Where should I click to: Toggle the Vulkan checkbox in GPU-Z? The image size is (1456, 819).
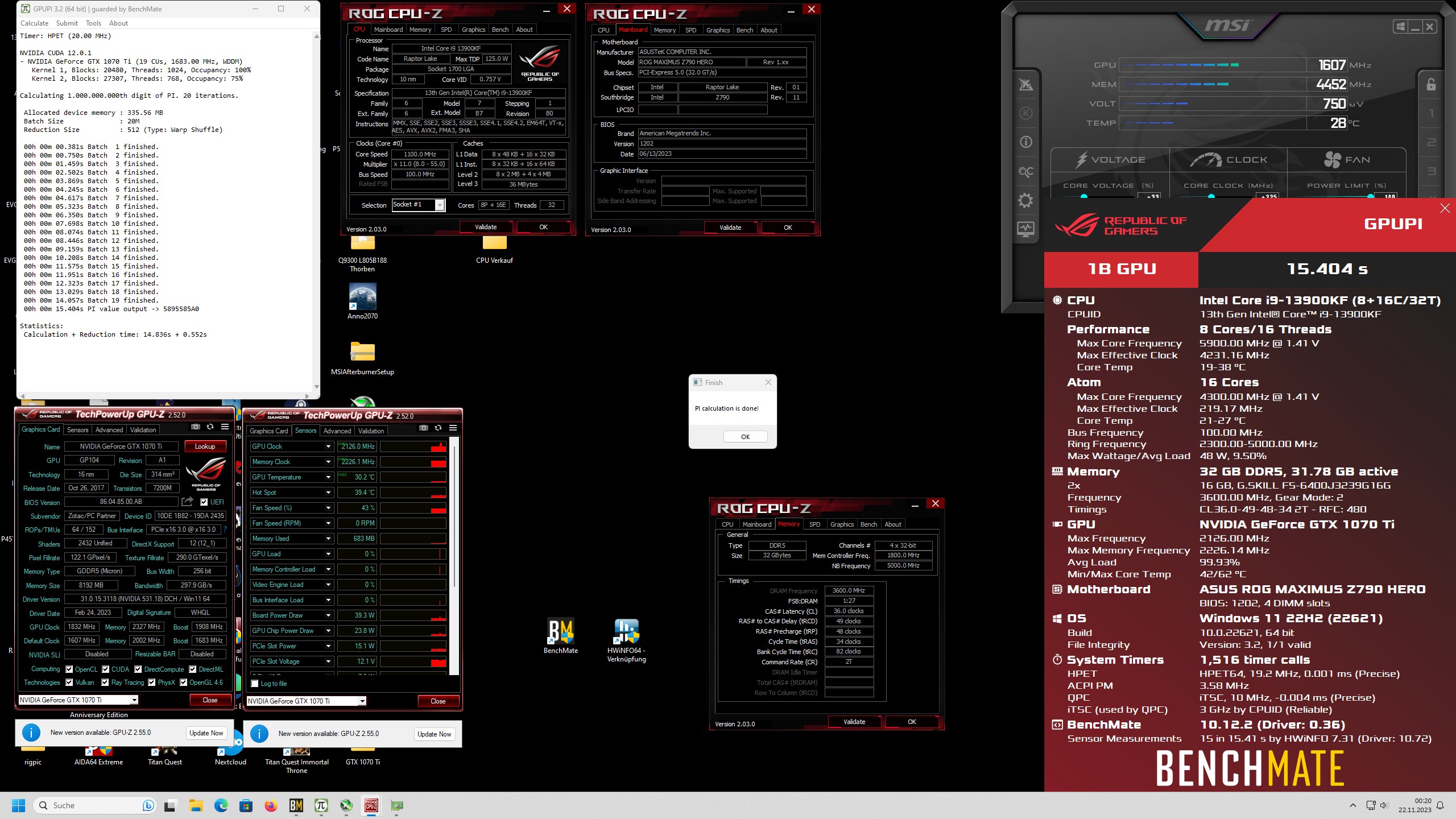point(69,682)
